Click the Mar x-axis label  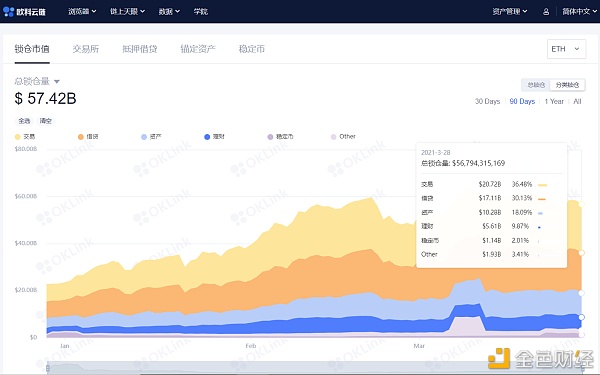pos(419,346)
